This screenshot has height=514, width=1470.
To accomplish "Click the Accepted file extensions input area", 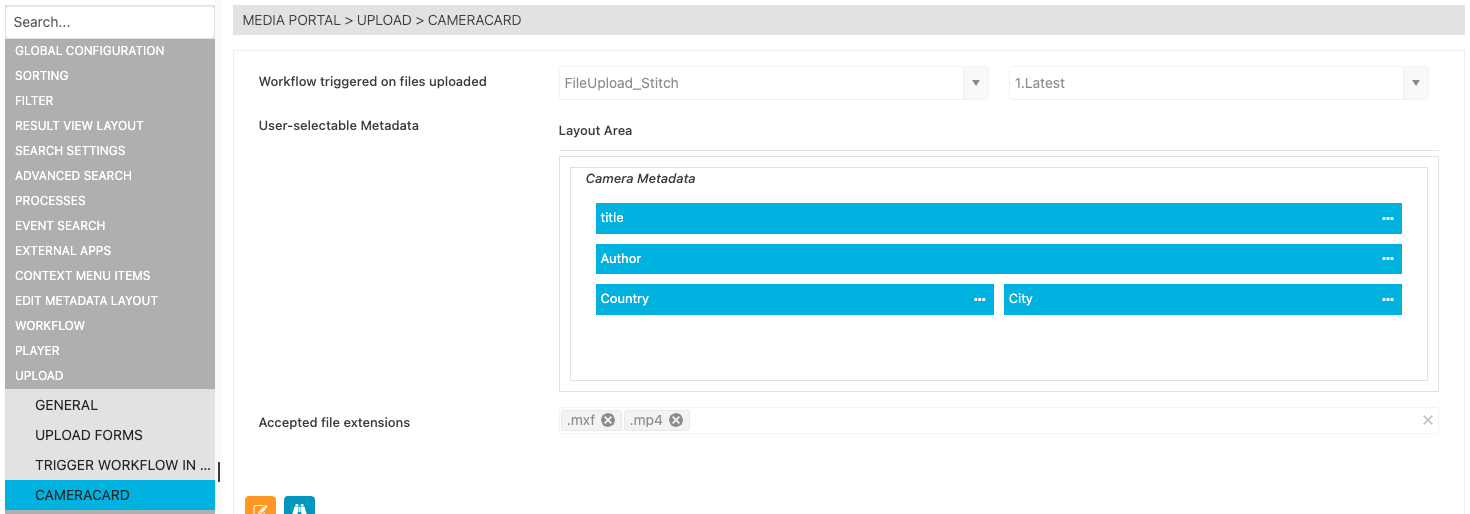I will point(1050,421).
